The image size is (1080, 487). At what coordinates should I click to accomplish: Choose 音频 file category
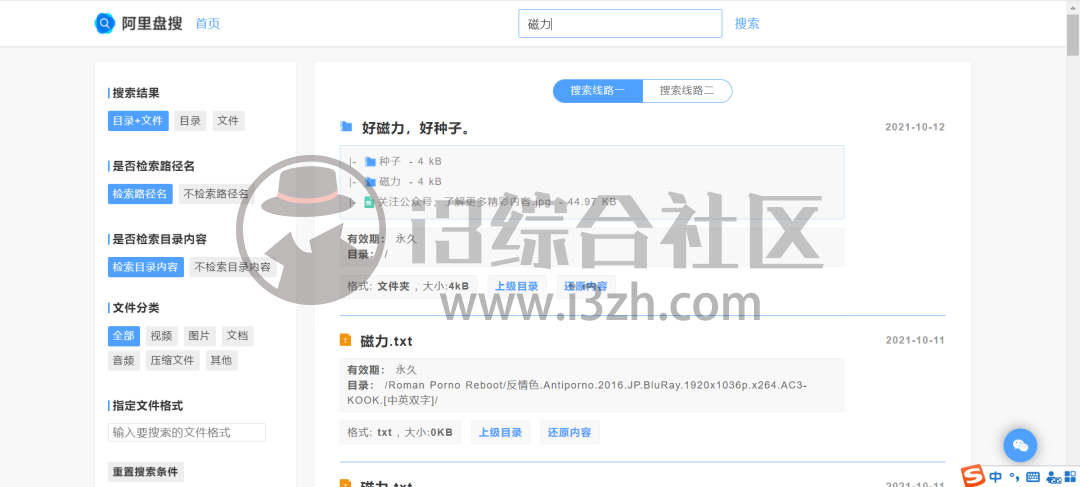coord(123,360)
